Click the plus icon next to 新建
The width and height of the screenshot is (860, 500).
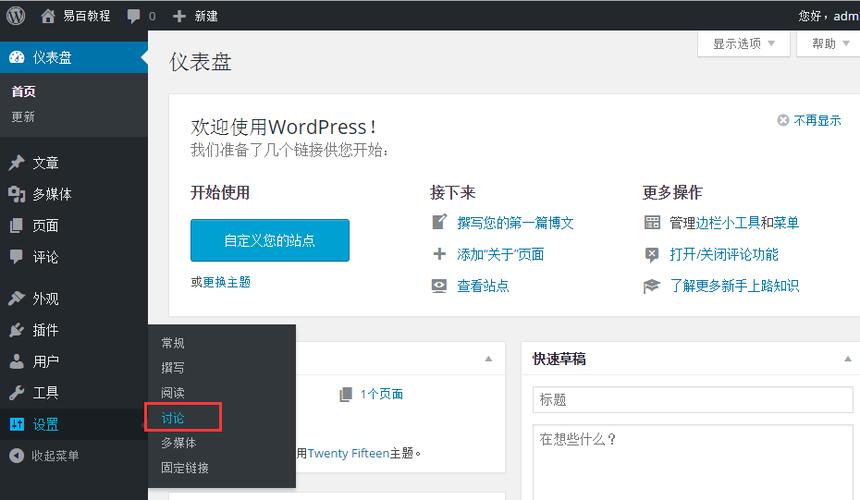coord(179,16)
